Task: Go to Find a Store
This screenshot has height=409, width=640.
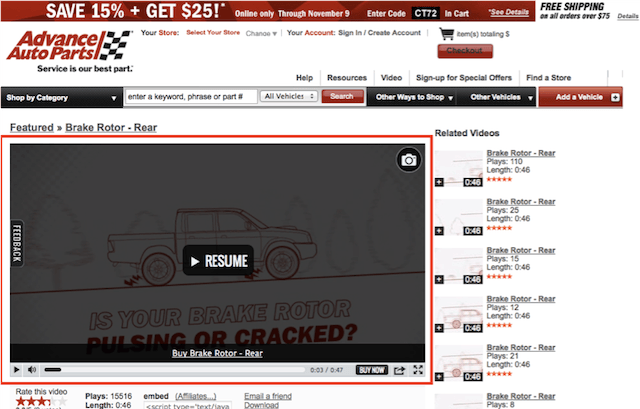Action: [549, 77]
